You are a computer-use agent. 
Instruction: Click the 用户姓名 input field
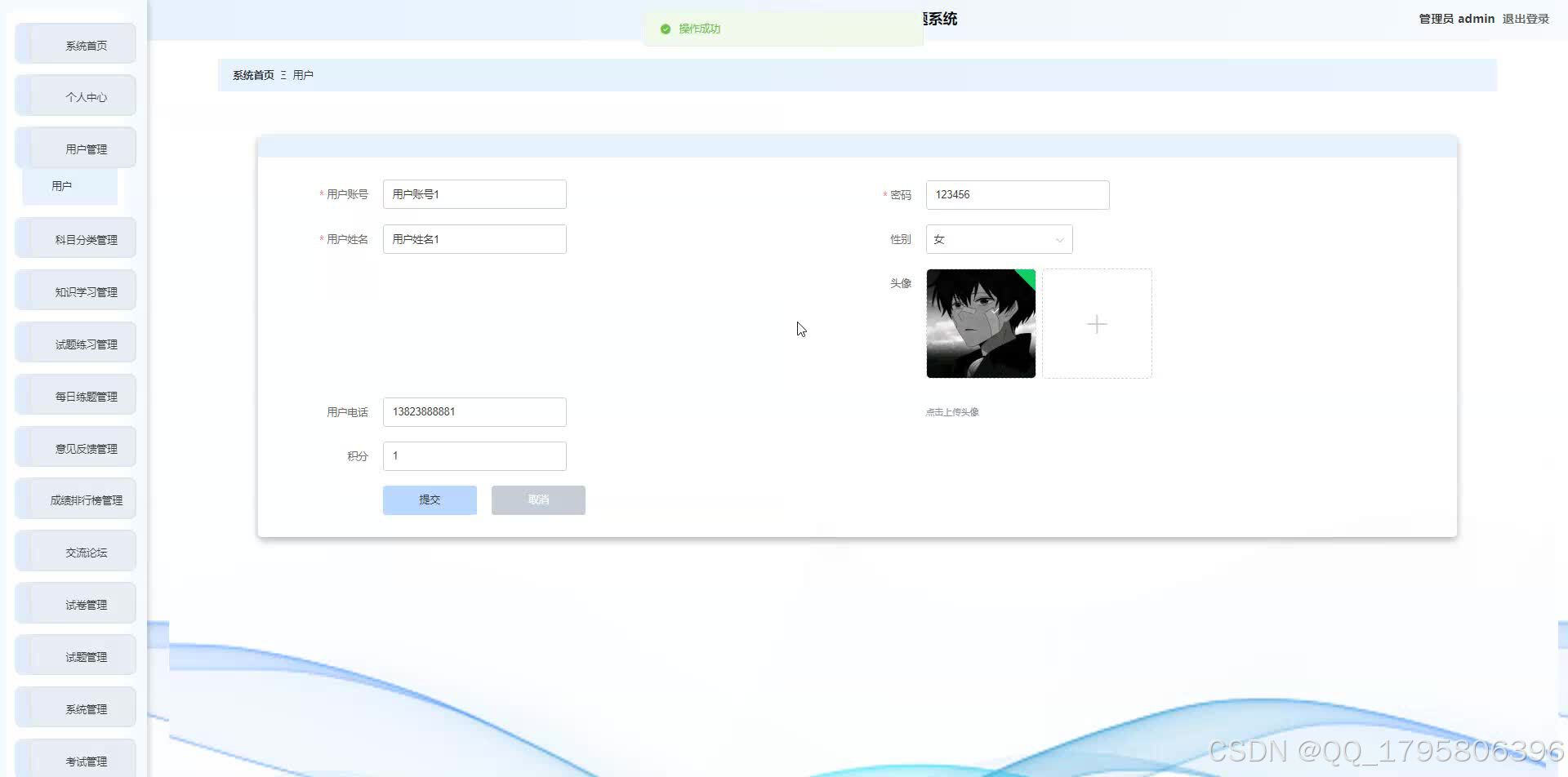[474, 239]
